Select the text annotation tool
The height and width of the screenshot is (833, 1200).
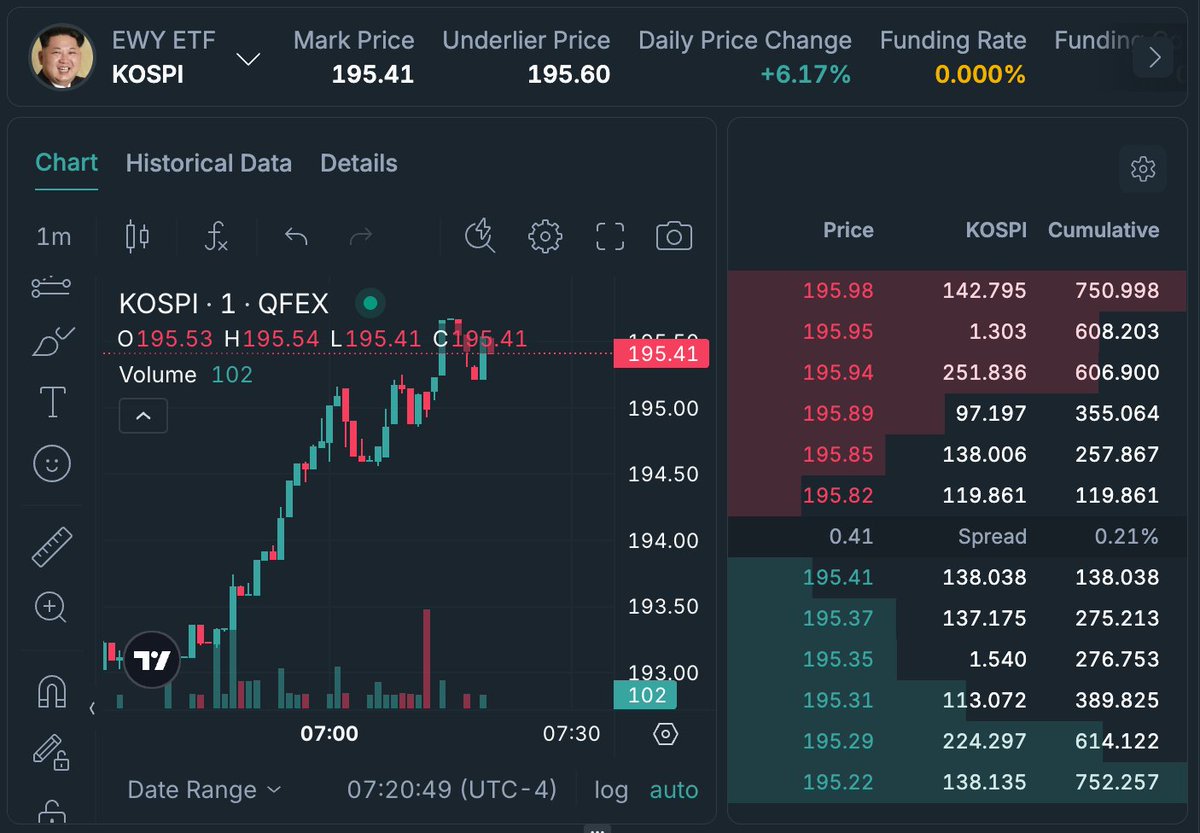[x=52, y=402]
